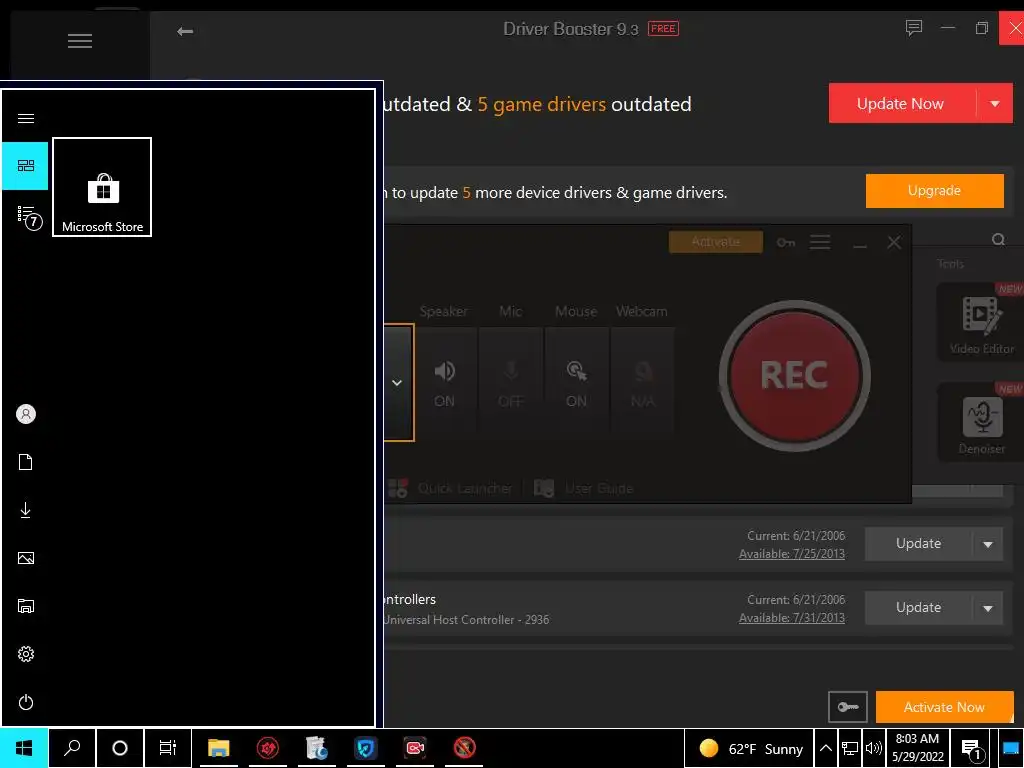Open Downloads from Start sidebar
Image resolution: width=1024 pixels, height=768 pixels.
click(25, 510)
